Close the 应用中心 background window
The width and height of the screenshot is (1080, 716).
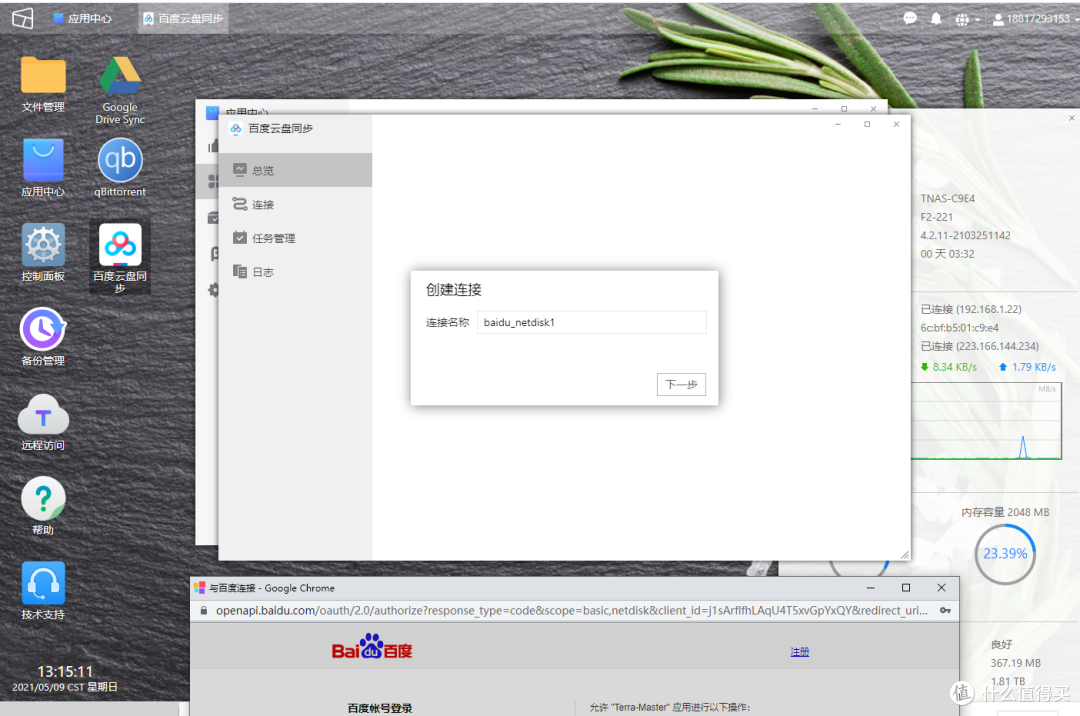[873, 109]
